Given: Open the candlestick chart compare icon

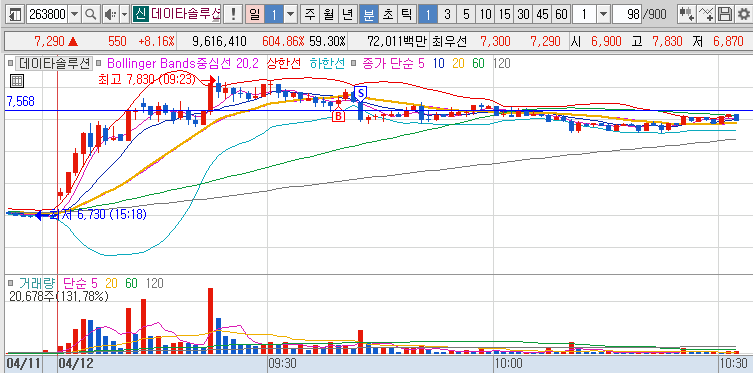Looking at the screenshot, I should [x=686, y=14].
